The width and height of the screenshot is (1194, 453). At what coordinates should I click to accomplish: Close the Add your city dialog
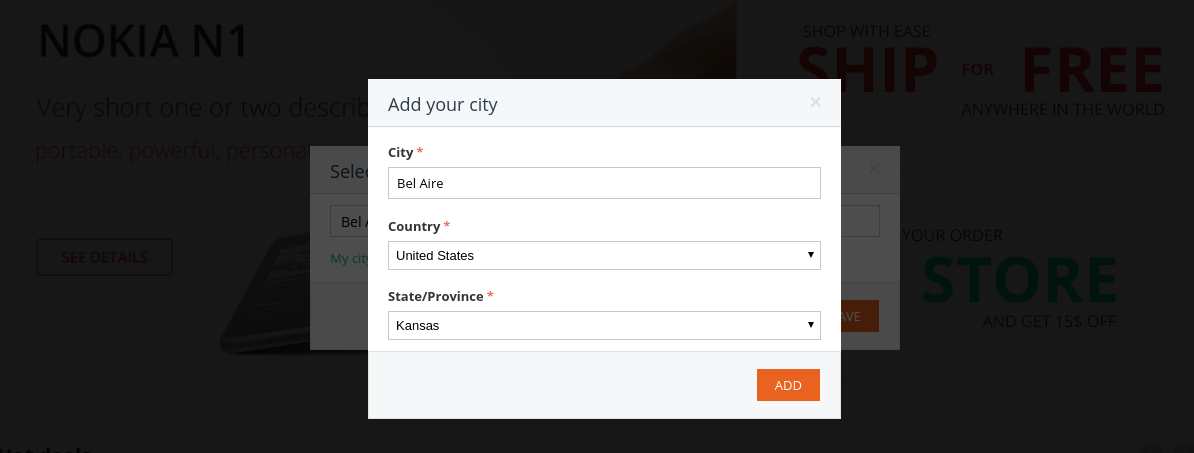(x=815, y=102)
